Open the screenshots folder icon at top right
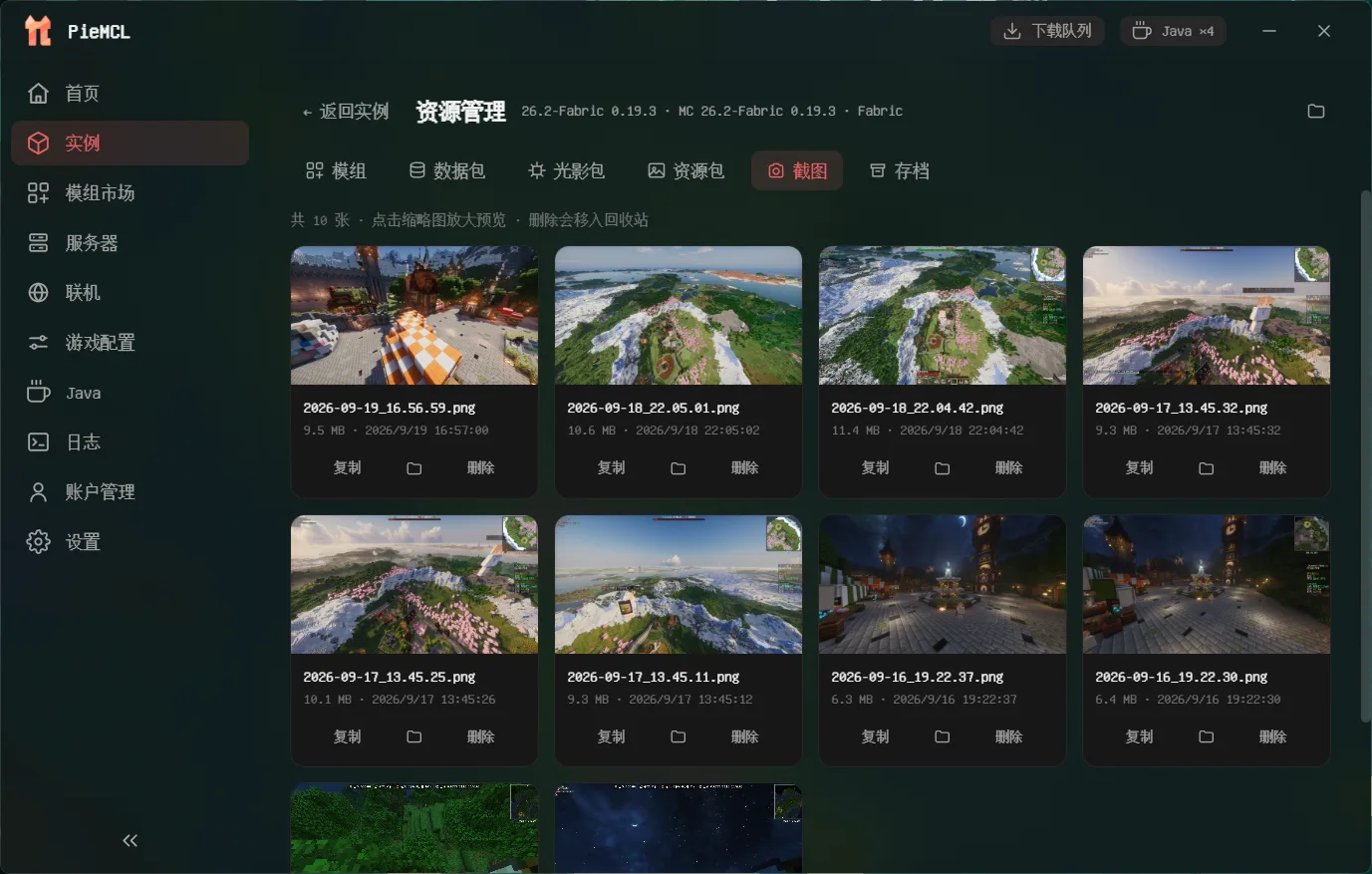 1316,111
